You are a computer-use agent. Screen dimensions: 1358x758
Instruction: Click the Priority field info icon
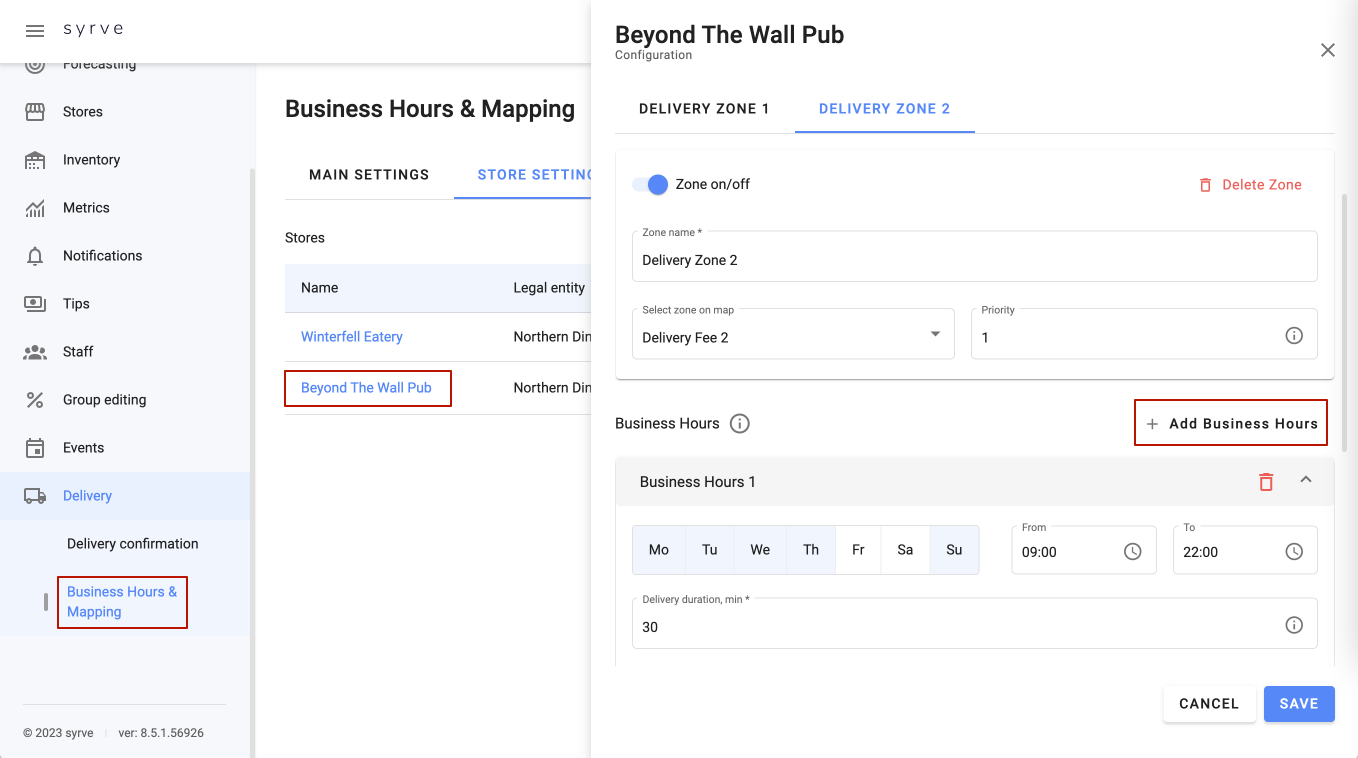[x=1294, y=336]
